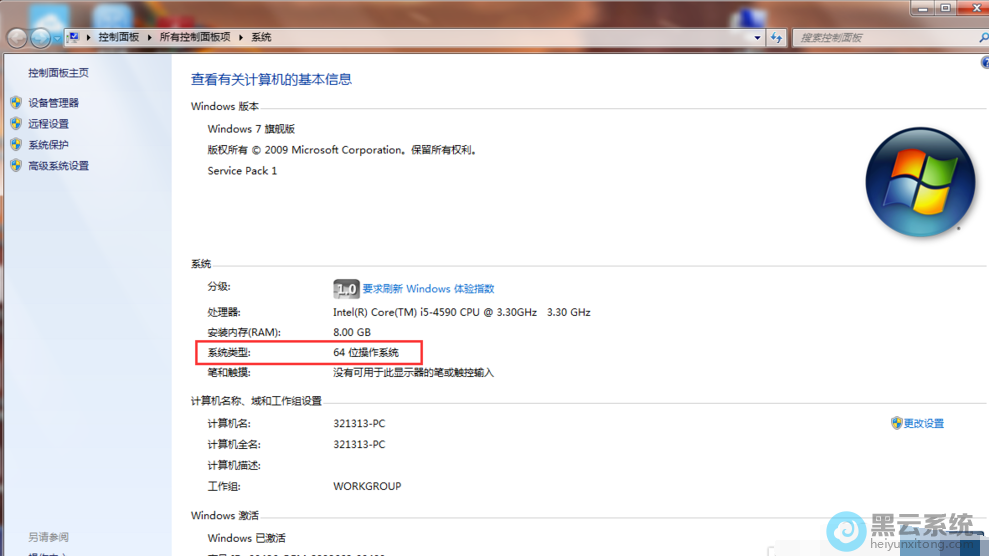The image size is (989, 556).
Task: Click the shield icon next to 高级系统设置
Action: (16, 165)
